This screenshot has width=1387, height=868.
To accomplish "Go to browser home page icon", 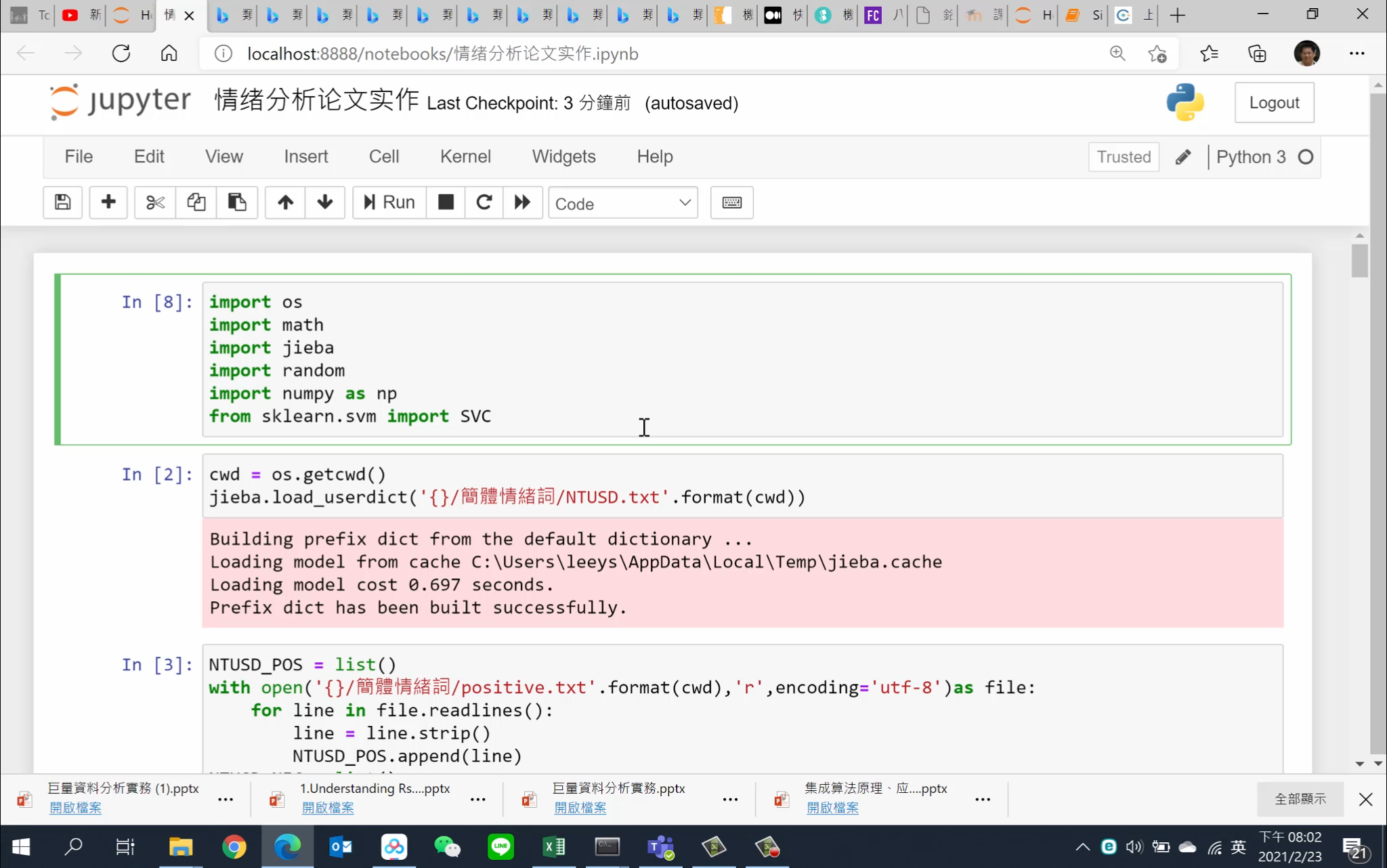I will point(169,53).
